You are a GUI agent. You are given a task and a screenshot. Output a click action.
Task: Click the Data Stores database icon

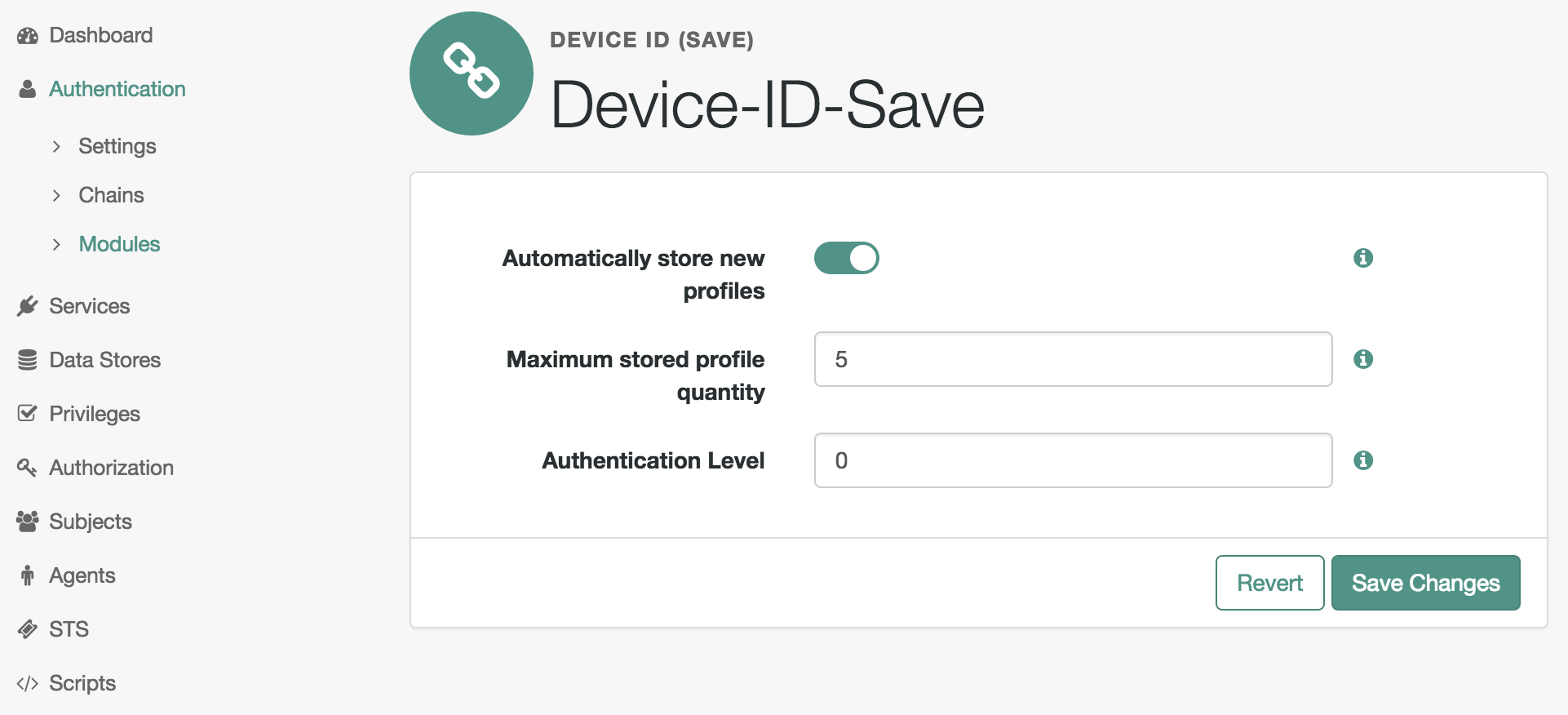[28, 360]
